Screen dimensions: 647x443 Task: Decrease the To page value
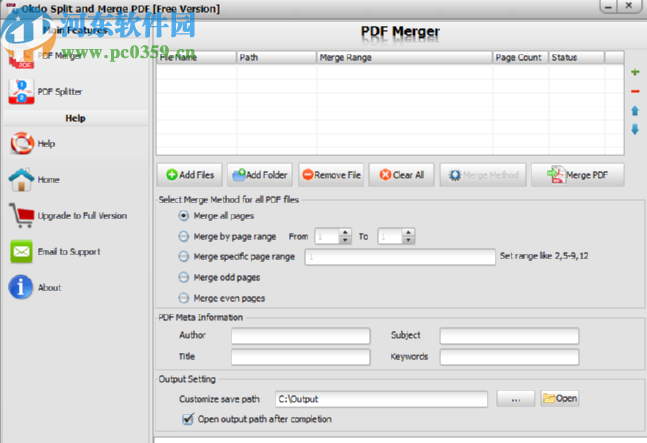[408, 240]
